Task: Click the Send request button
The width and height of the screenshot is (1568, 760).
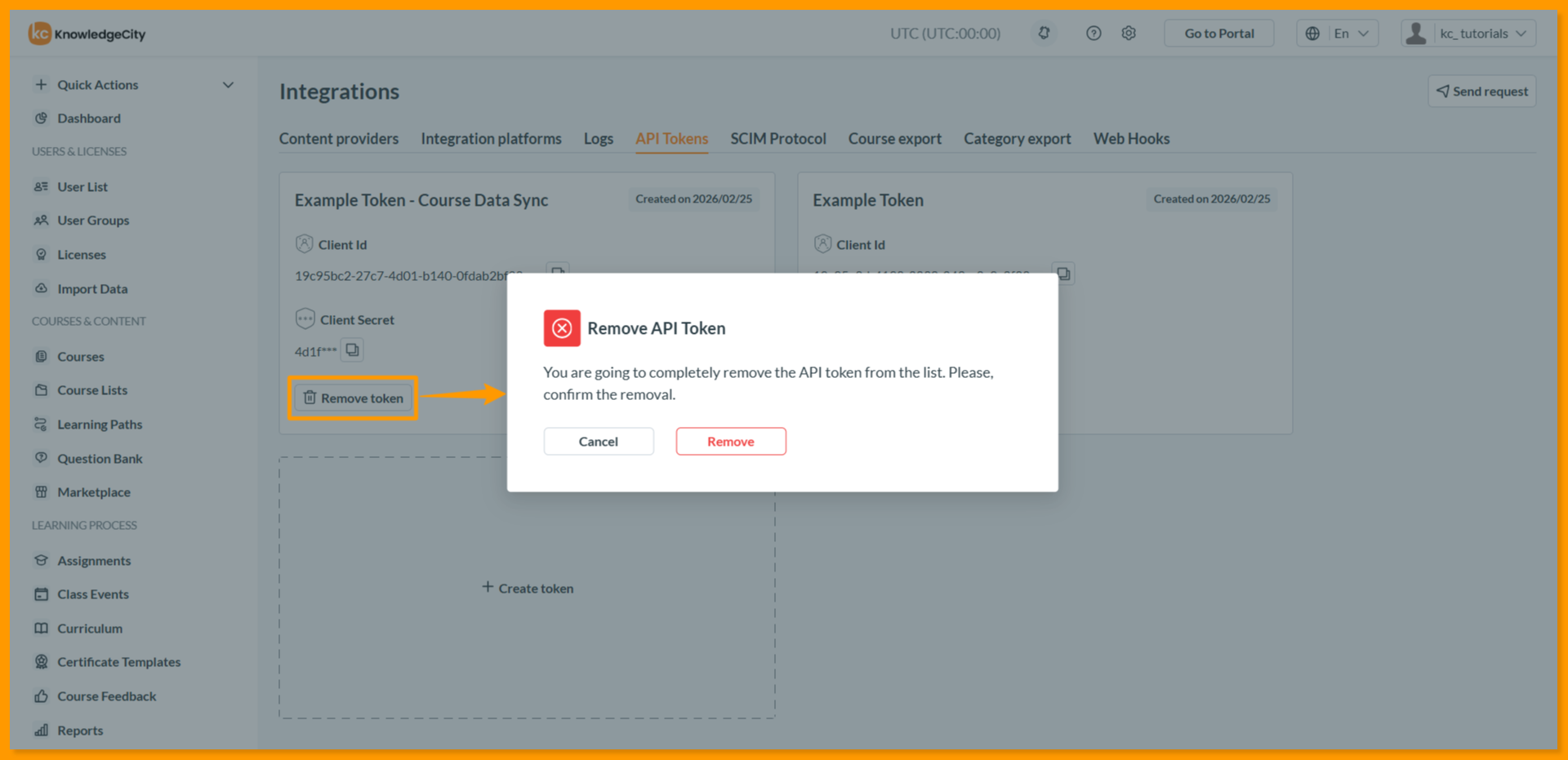Action: 1482,91
